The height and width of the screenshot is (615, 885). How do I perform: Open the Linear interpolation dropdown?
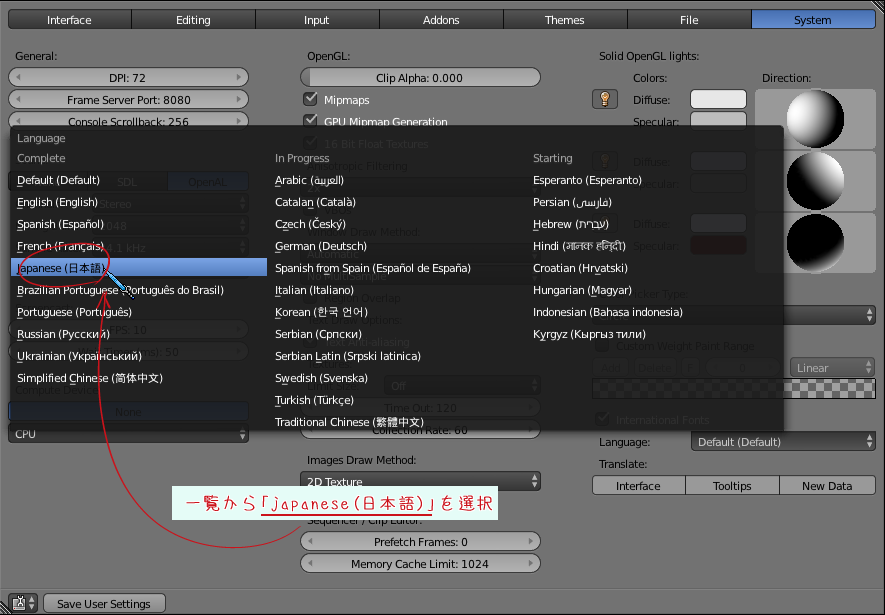pos(832,368)
